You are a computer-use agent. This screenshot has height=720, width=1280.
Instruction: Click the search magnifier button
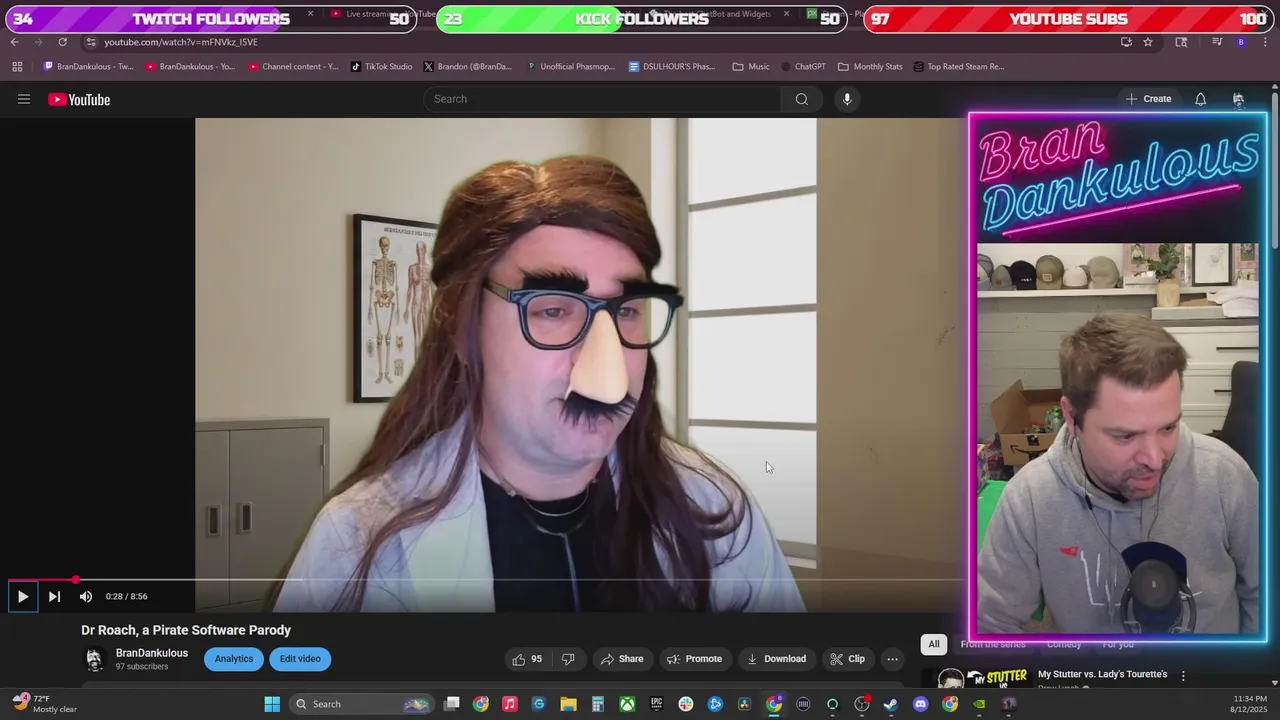point(801,99)
